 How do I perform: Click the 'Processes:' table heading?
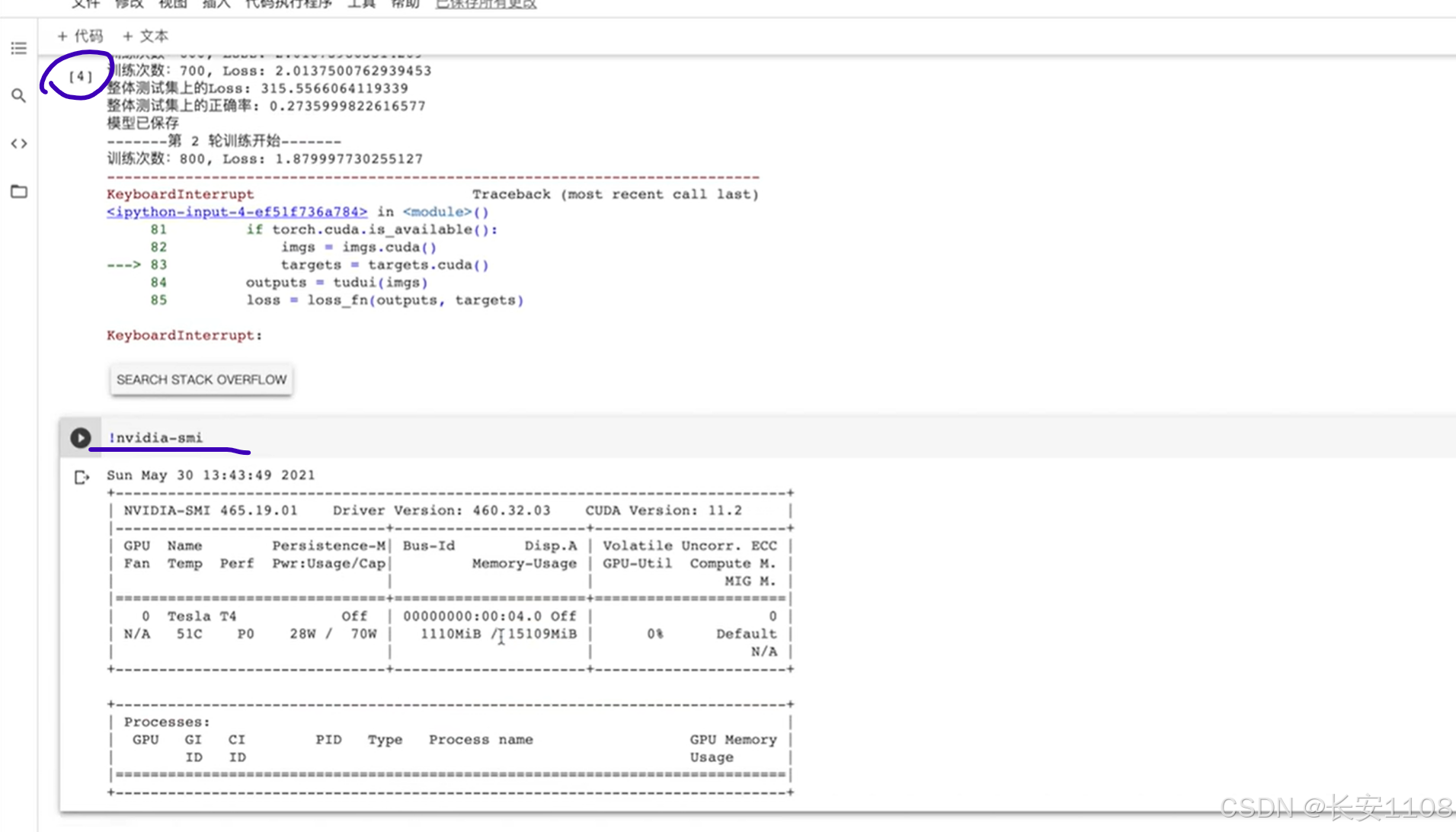[x=167, y=722]
